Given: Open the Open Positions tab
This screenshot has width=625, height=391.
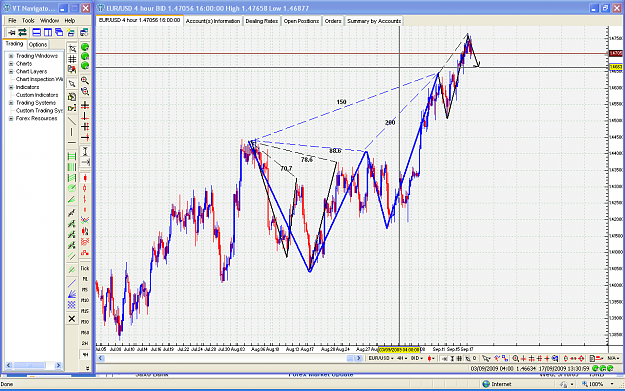Looking at the screenshot, I should click(301, 21).
